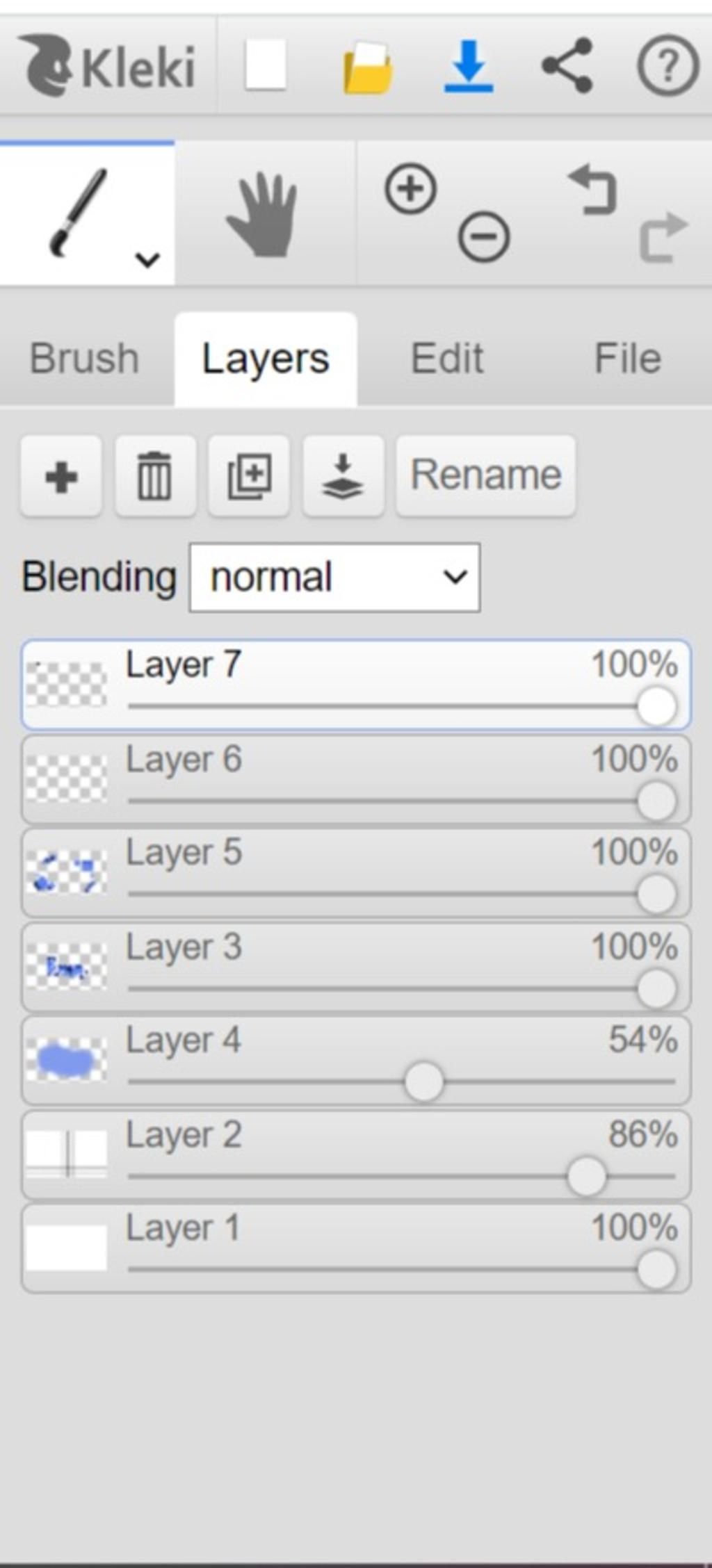
Task: Open the help question mark icon
Action: [x=667, y=66]
